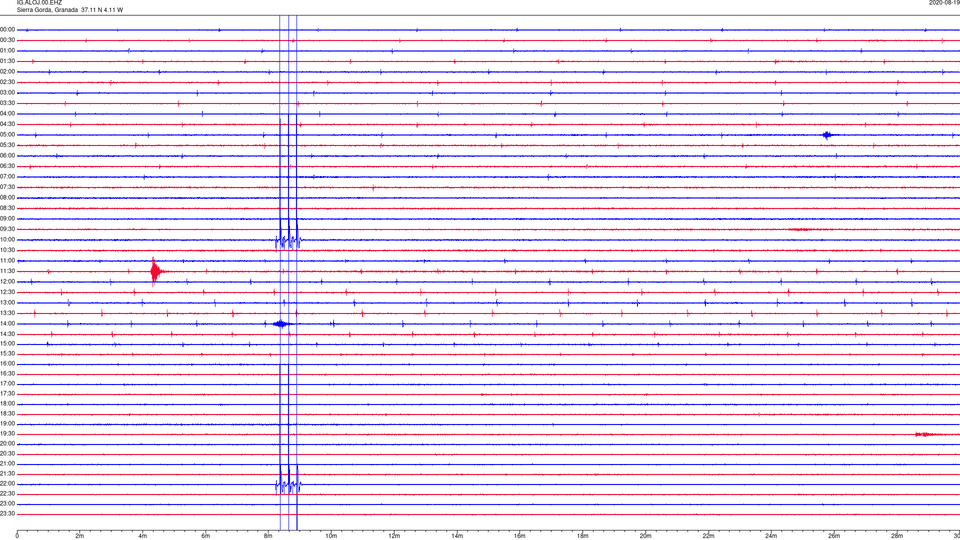Click the 17:30 time label

(x=8, y=394)
